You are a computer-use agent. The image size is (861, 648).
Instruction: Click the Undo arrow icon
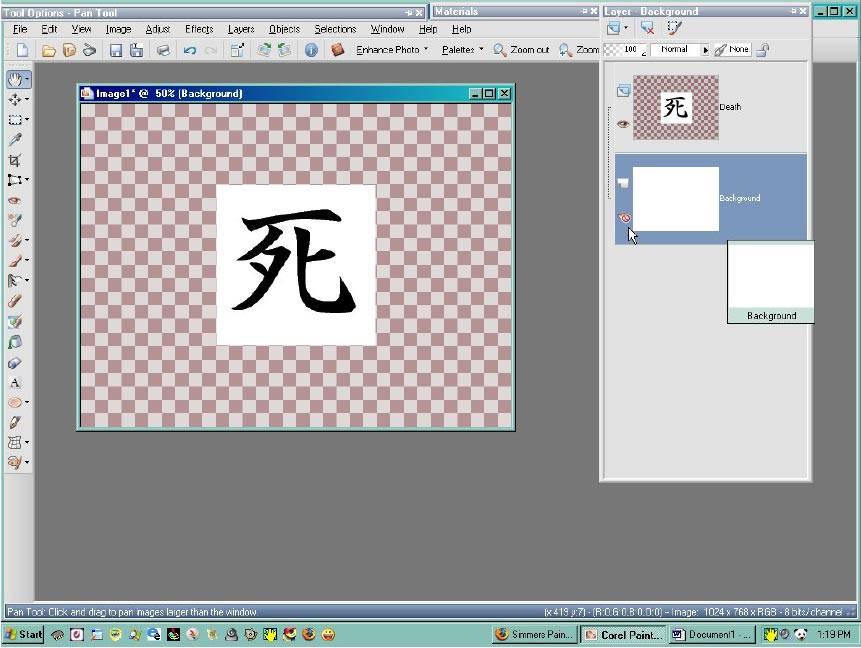click(190, 51)
